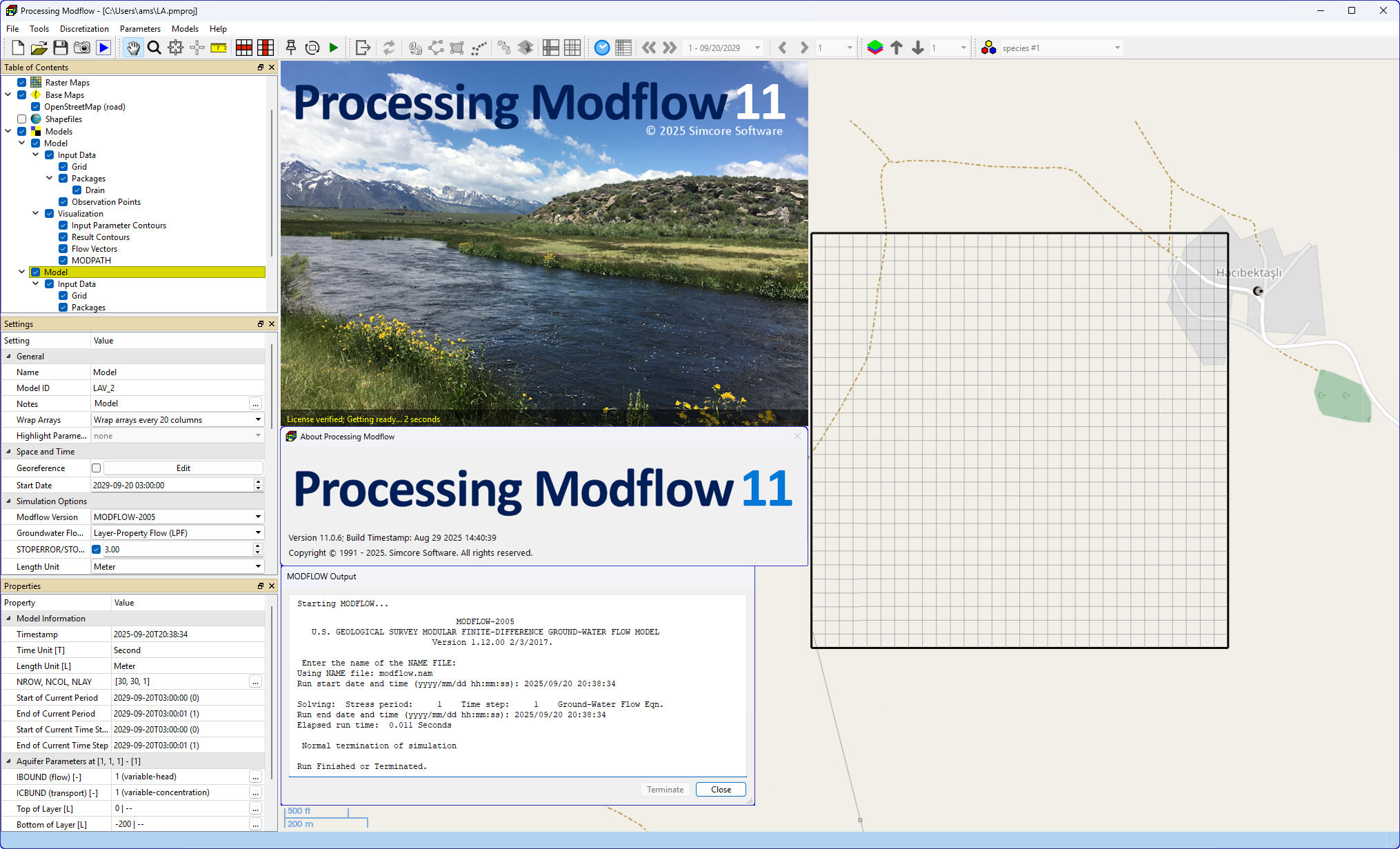Click the Terminate button
1400x849 pixels.
pyautogui.click(x=665, y=790)
